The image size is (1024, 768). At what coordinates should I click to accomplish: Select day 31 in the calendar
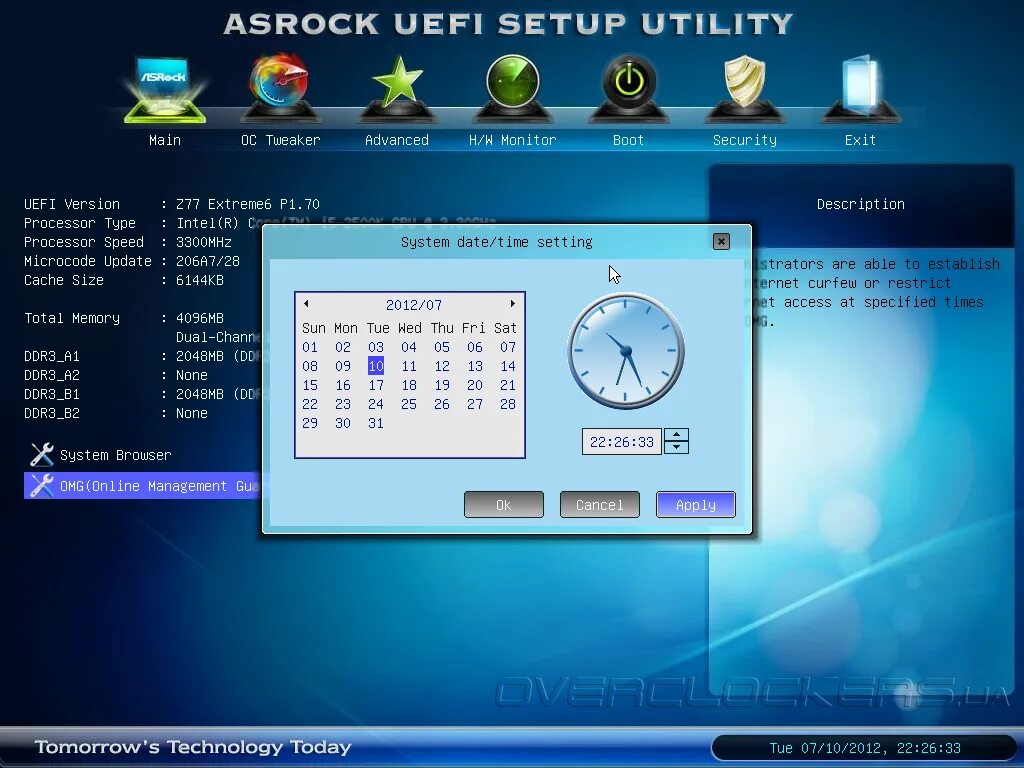pyautogui.click(x=376, y=423)
